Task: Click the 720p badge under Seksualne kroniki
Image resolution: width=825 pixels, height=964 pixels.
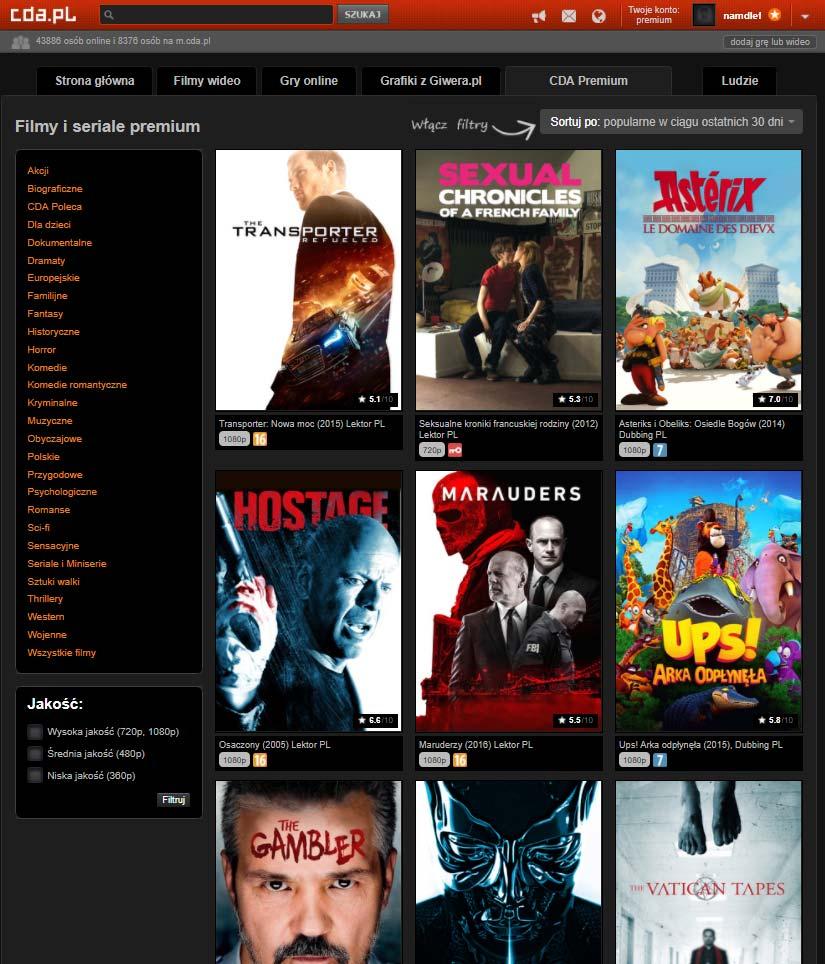Action: (x=432, y=450)
